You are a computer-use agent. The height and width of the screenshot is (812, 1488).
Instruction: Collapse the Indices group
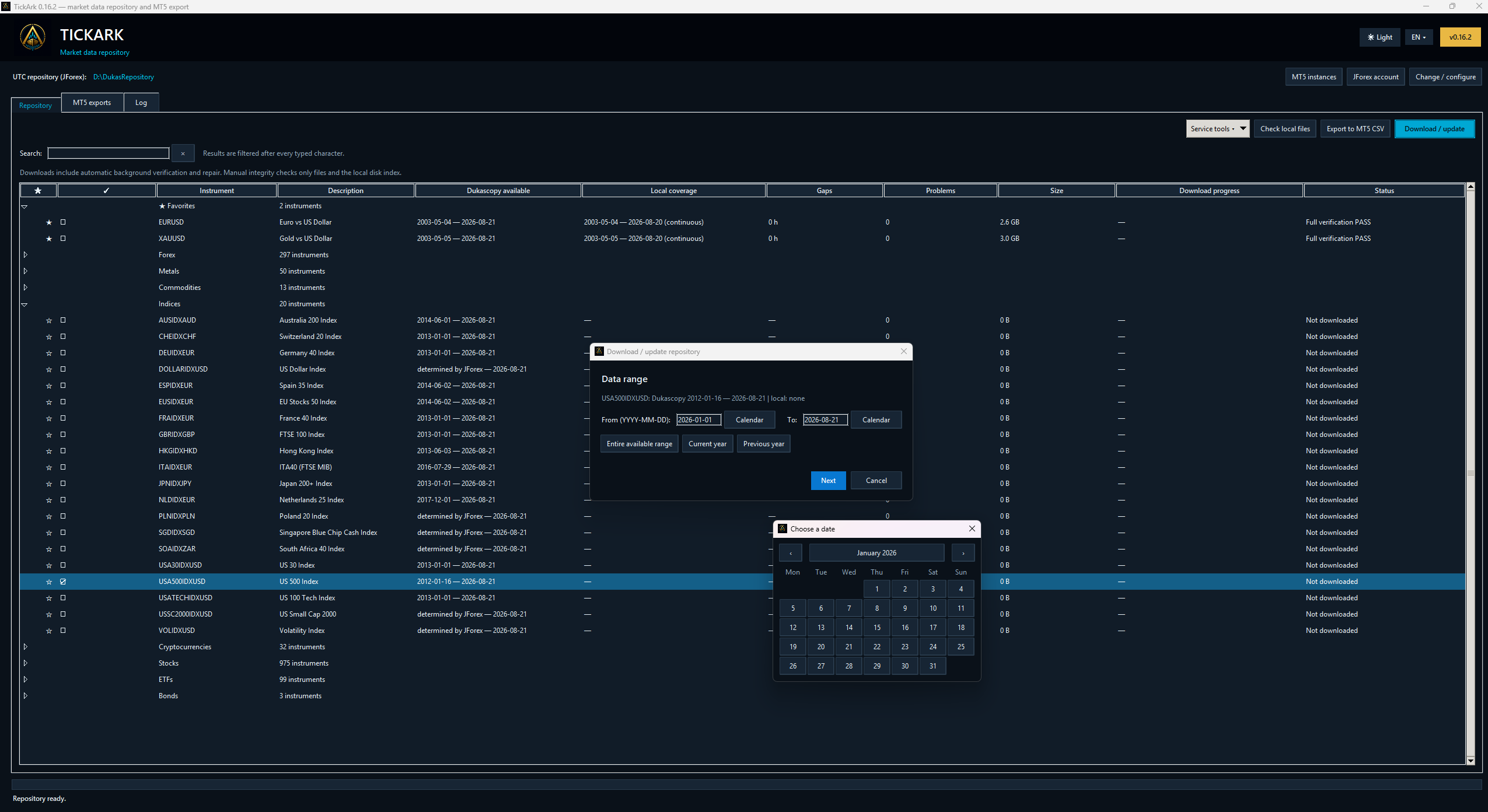[25, 304]
